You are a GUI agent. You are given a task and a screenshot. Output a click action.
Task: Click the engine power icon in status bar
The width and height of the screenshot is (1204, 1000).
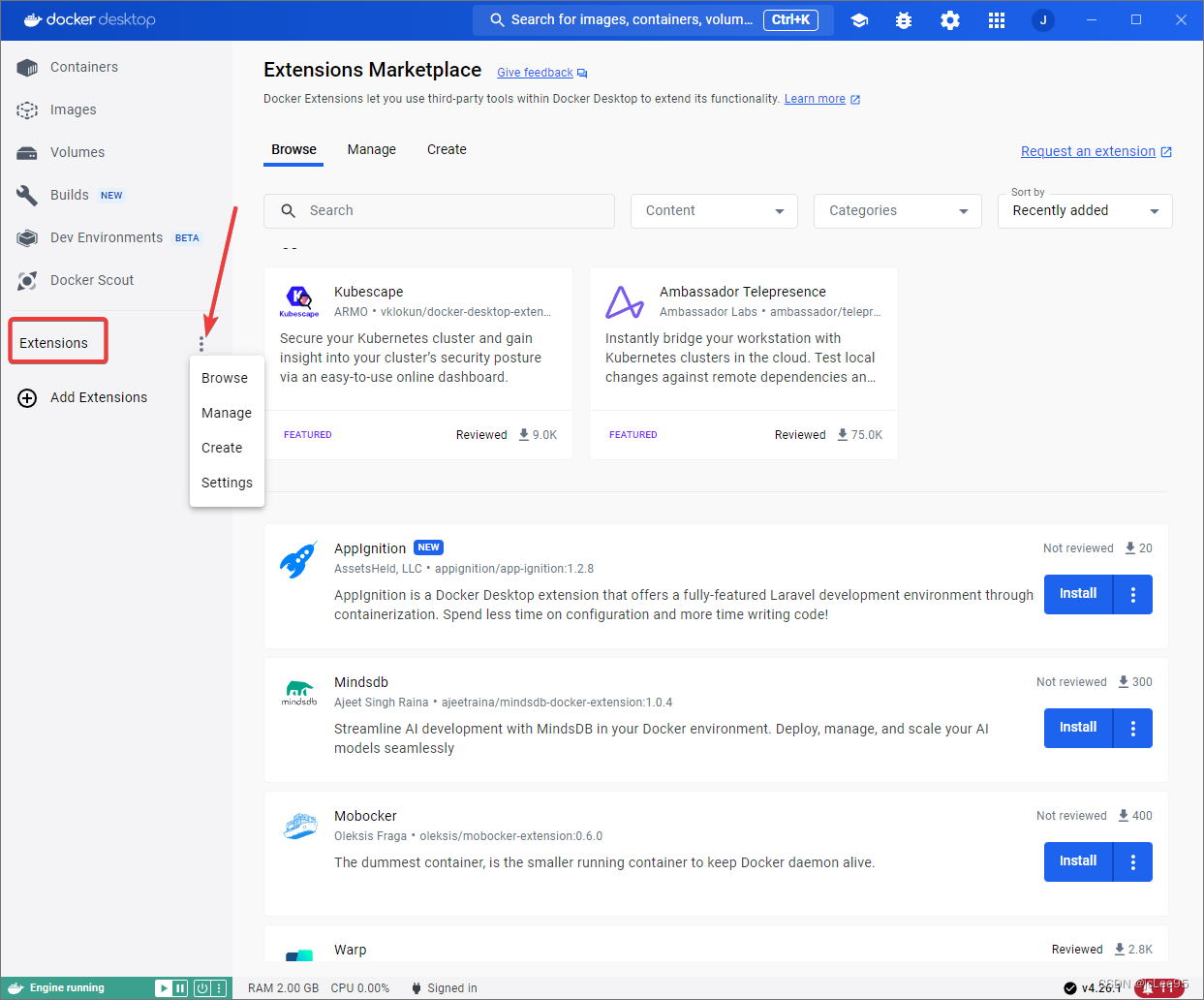(202, 988)
